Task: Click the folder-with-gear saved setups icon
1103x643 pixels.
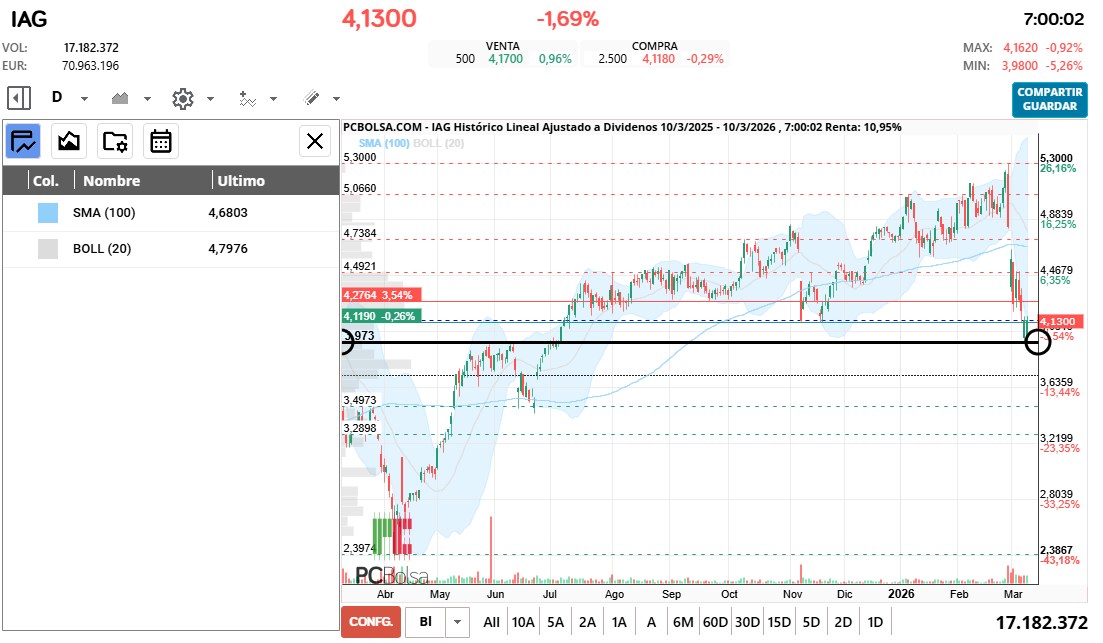Action: pyautogui.click(x=114, y=141)
